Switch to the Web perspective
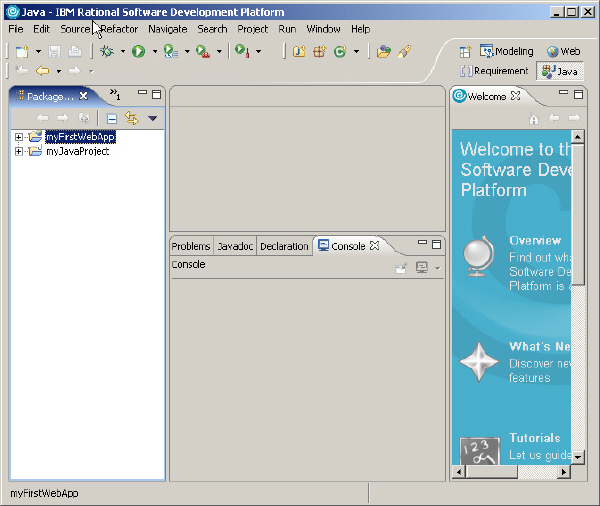The image size is (600, 506). (563, 51)
